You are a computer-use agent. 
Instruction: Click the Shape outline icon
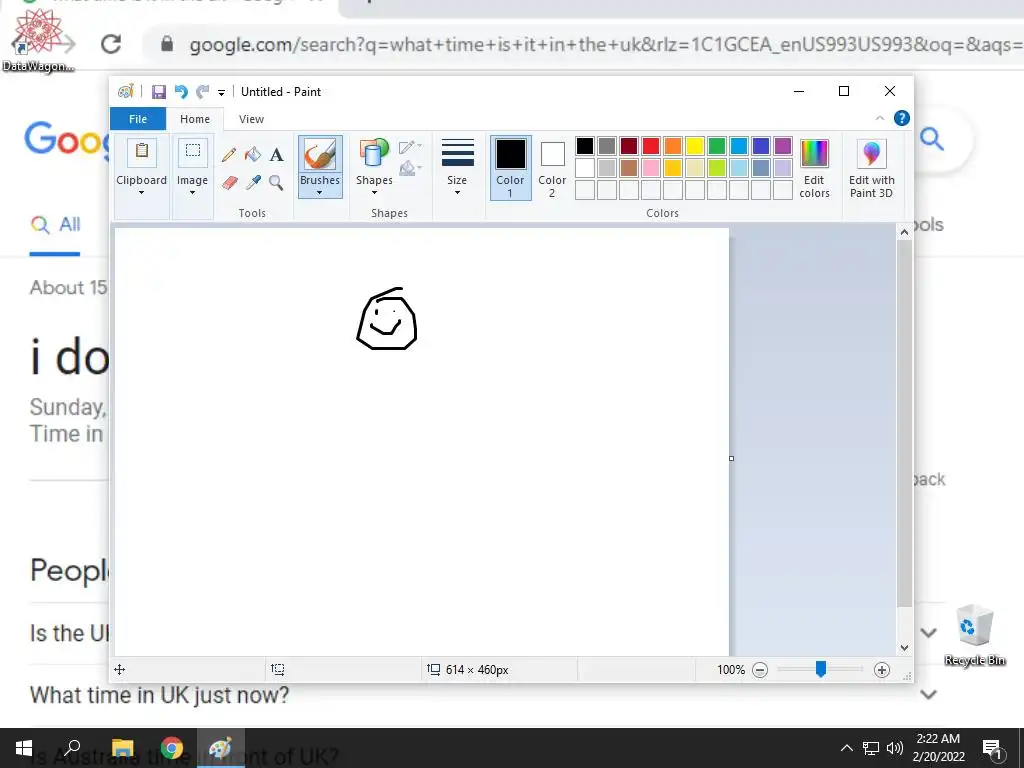(x=409, y=147)
